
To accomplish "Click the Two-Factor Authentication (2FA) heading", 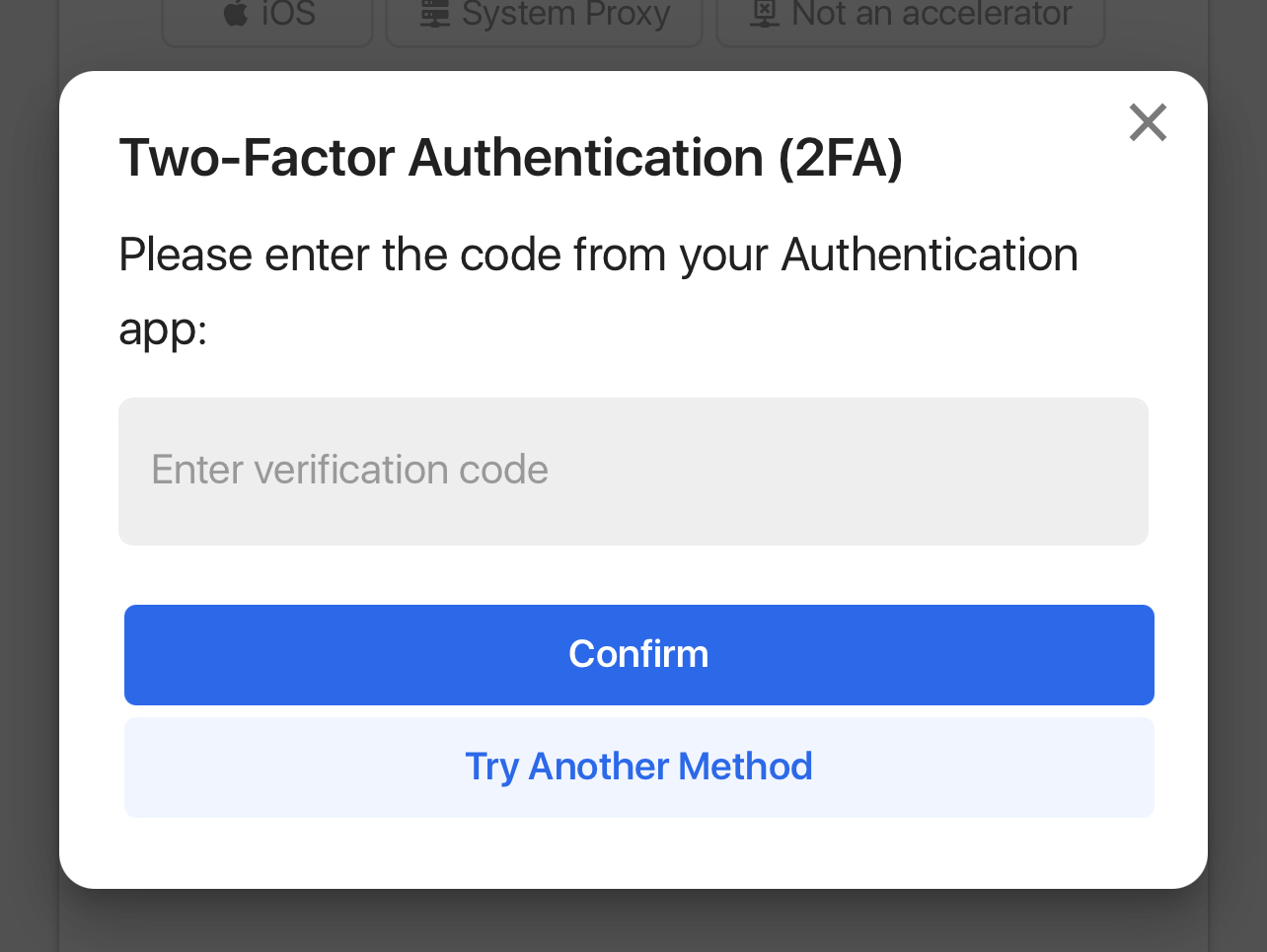I will (510, 158).
